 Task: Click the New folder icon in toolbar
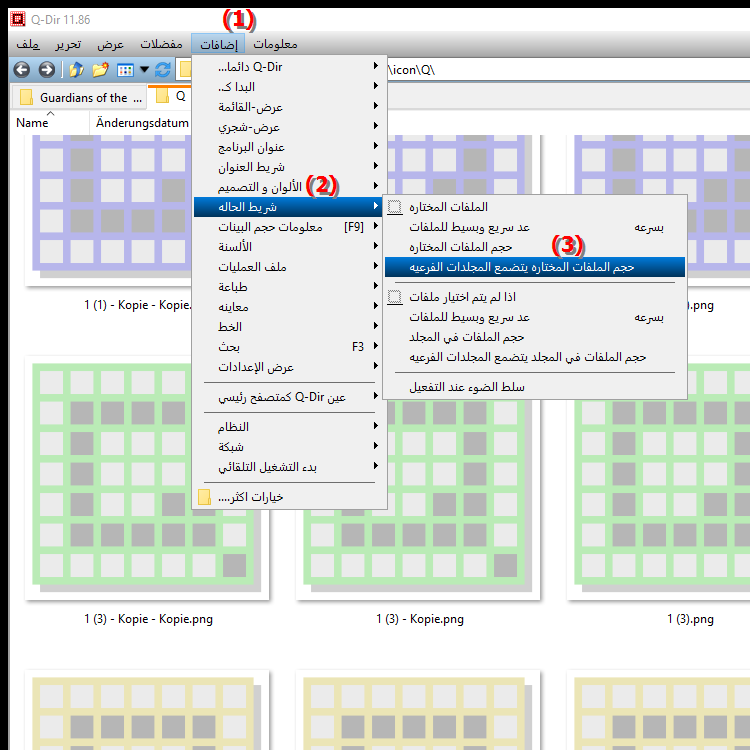(100, 70)
